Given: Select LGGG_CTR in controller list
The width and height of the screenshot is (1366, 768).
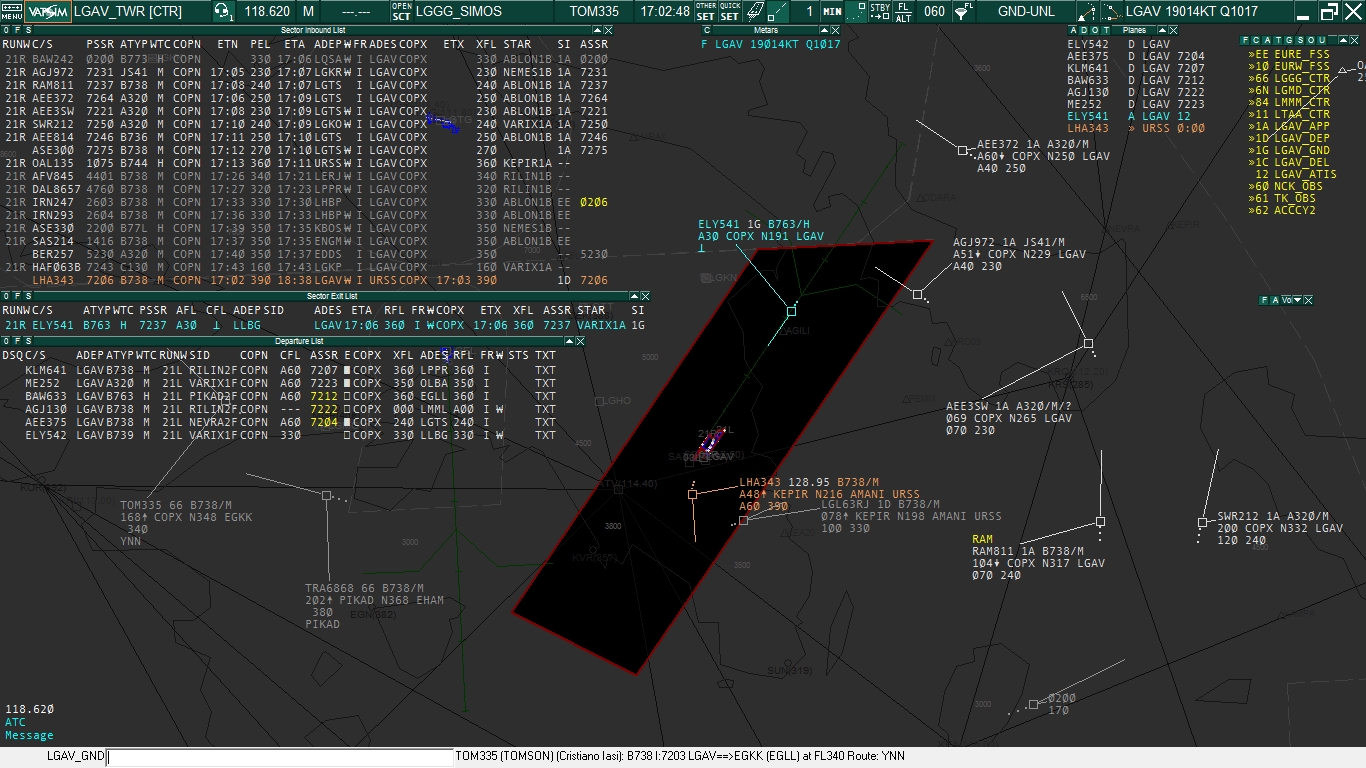Looking at the screenshot, I should (x=1290, y=78).
